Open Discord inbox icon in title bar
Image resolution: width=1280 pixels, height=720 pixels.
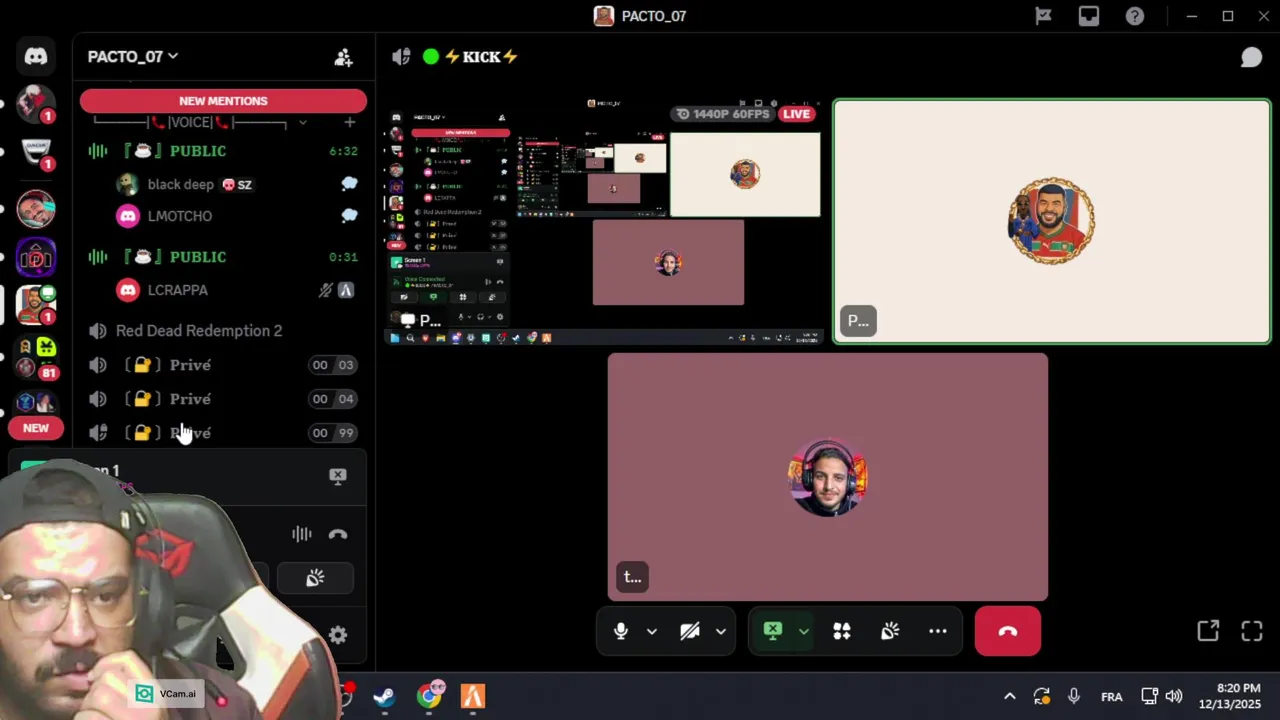[x=1089, y=16]
